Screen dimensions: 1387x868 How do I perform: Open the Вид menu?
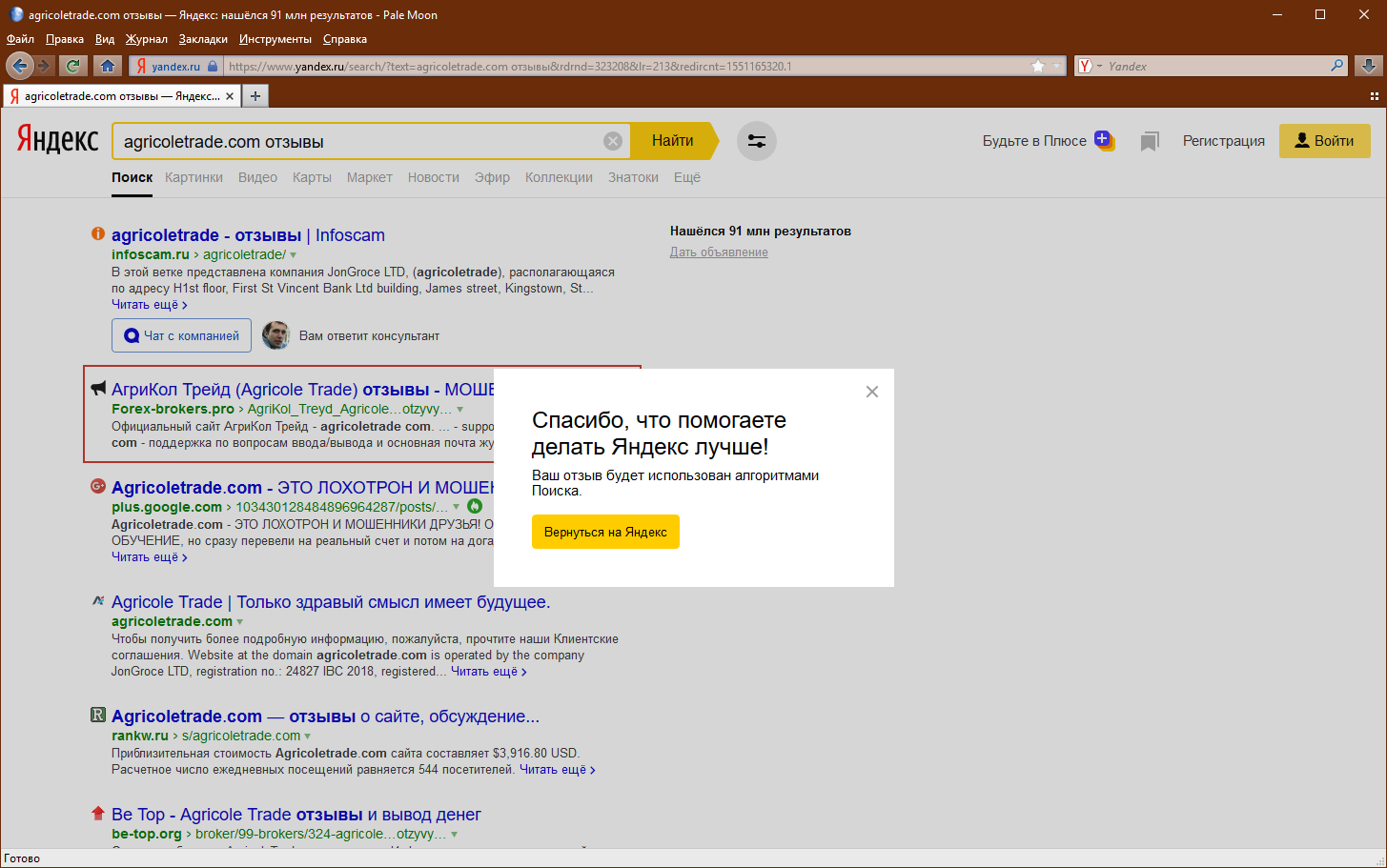(105, 39)
